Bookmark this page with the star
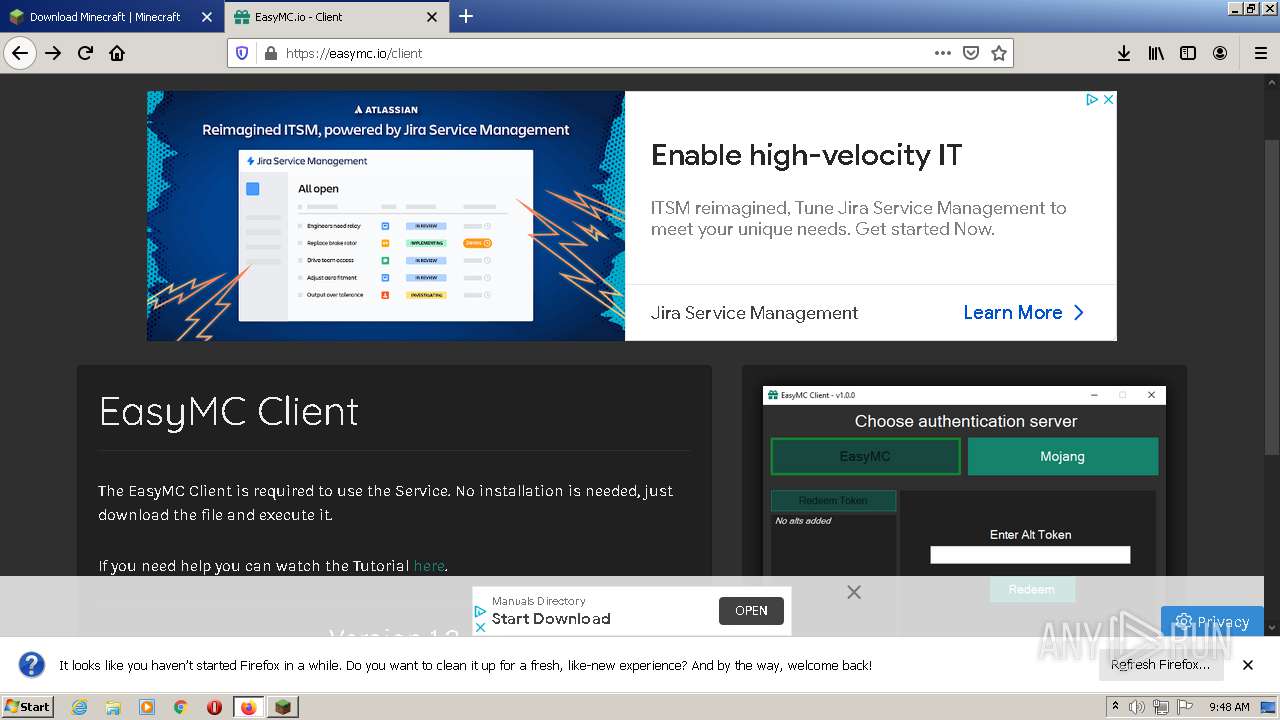Image resolution: width=1280 pixels, height=720 pixels. click(x=999, y=53)
